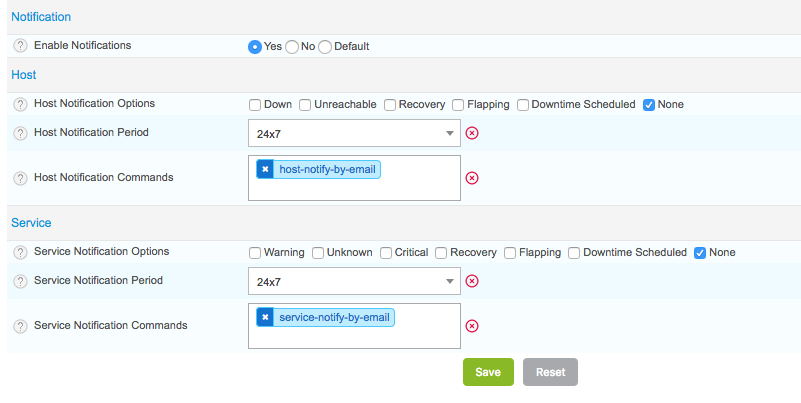This screenshot has height=403, width=801.
Task: Open the Host Notification Period dropdown
Action: tap(354, 133)
